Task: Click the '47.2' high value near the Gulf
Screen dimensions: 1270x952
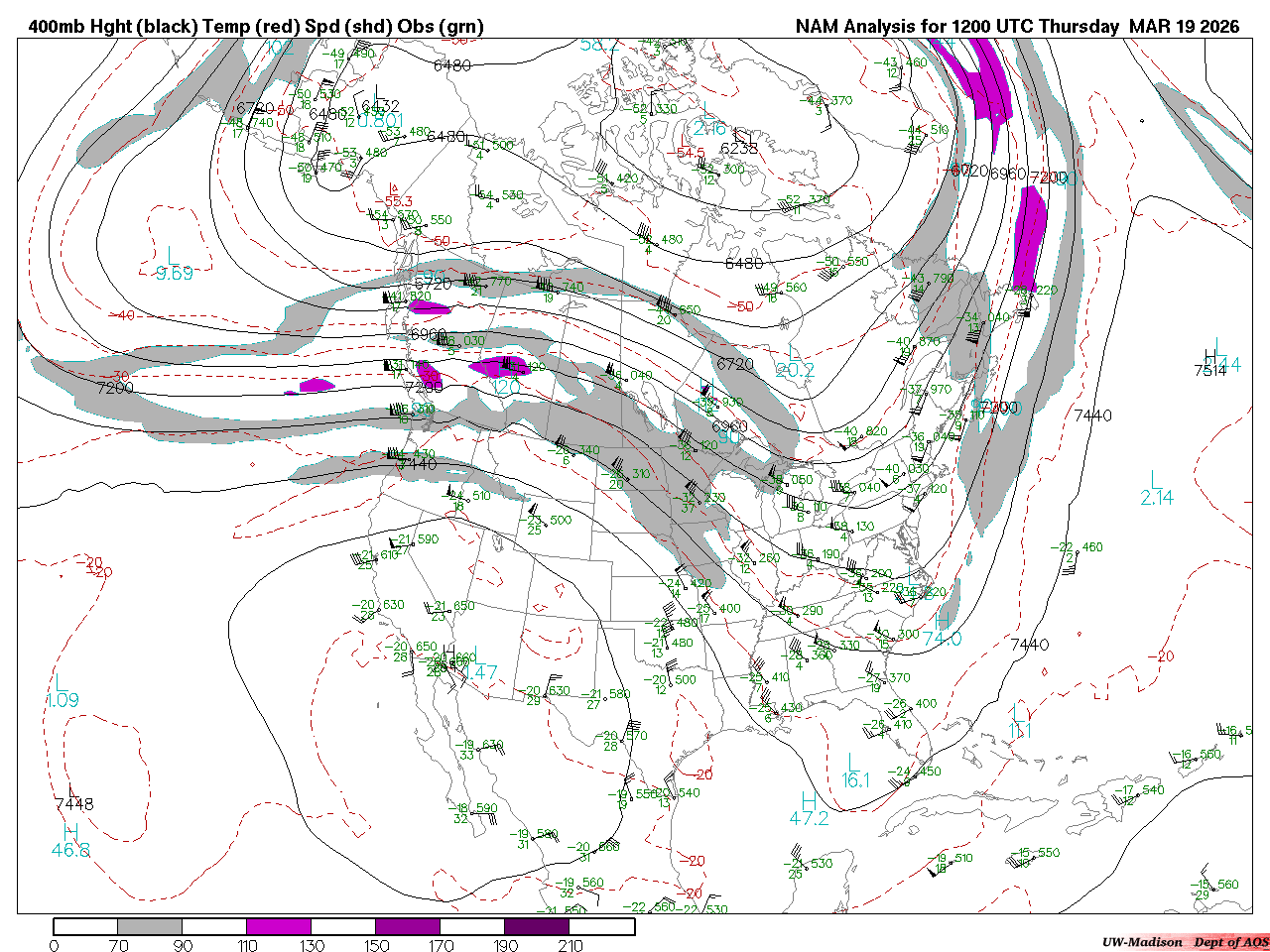Action: pyautogui.click(x=809, y=818)
